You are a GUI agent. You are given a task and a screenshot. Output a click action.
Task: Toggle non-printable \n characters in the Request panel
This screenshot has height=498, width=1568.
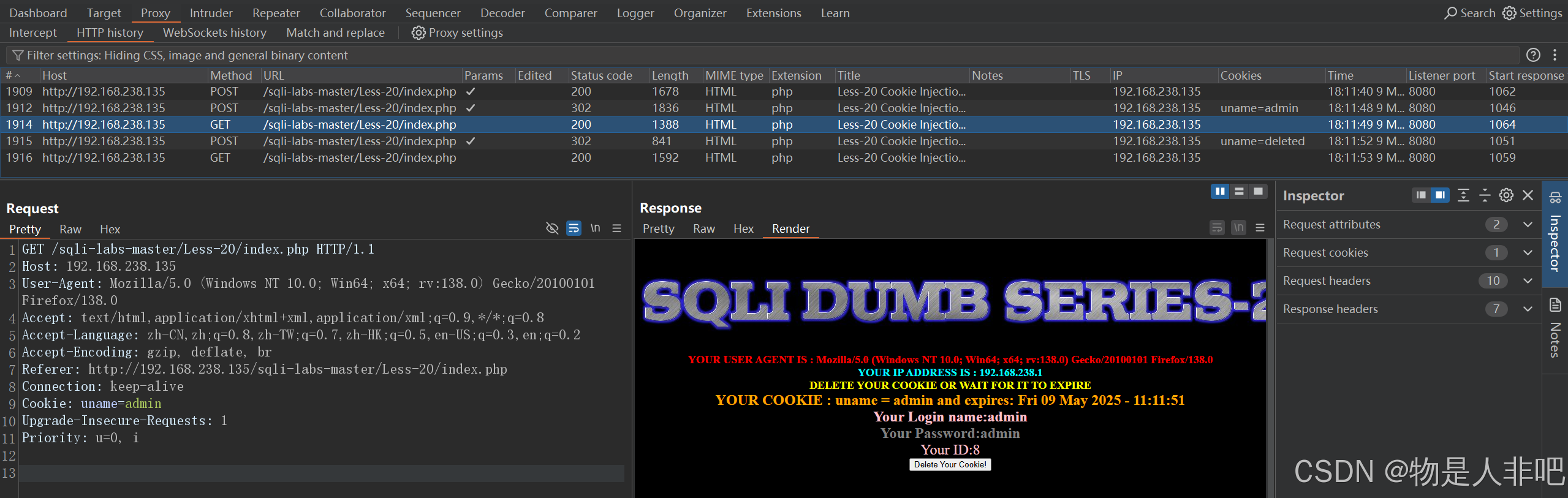point(595,228)
